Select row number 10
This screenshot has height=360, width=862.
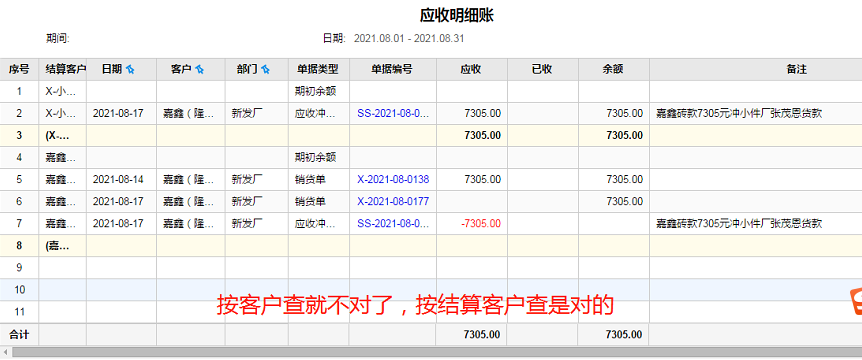click(x=19, y=290)
